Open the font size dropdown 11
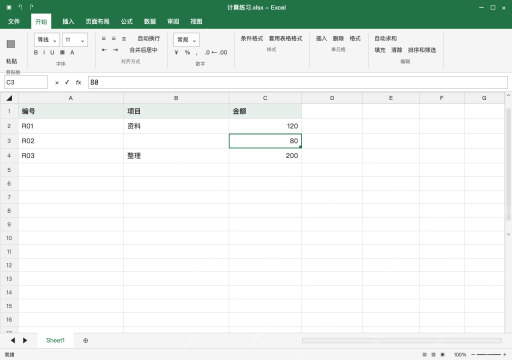 coord(75,40)
